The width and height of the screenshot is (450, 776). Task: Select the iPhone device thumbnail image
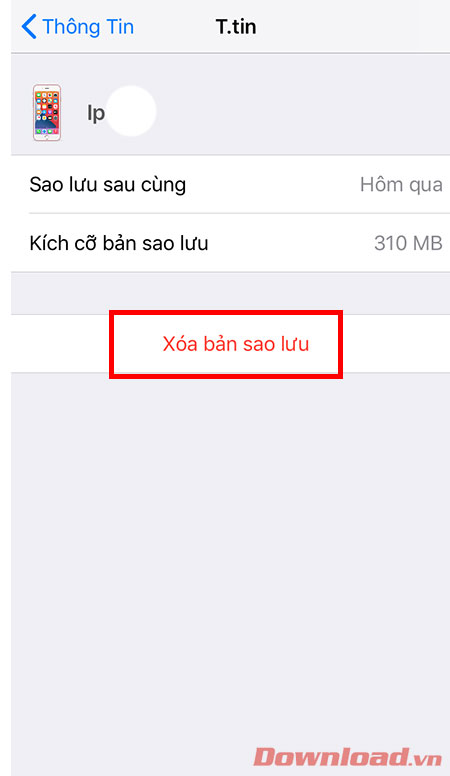(x=47, y=113)
